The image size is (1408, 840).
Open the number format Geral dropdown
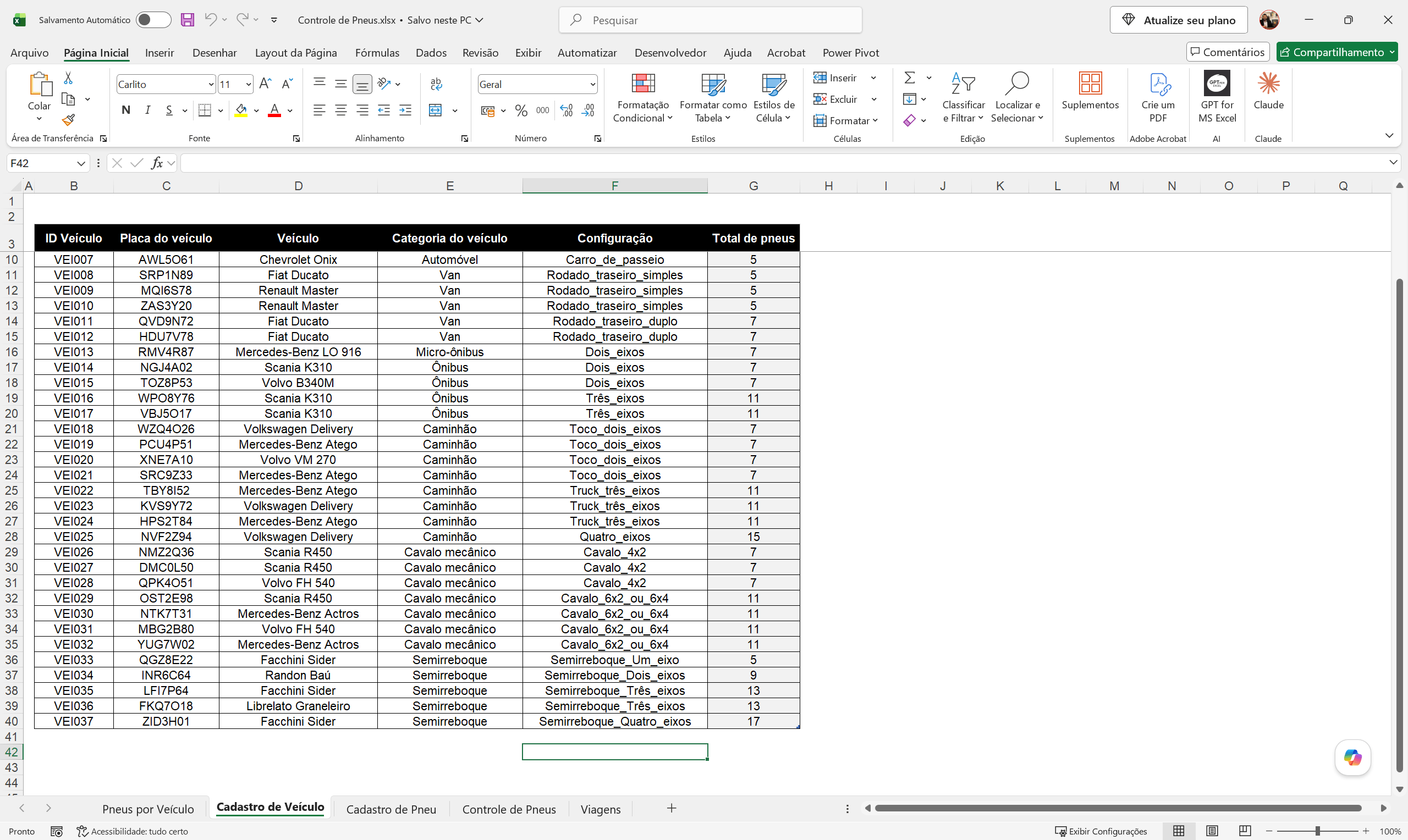592,84
